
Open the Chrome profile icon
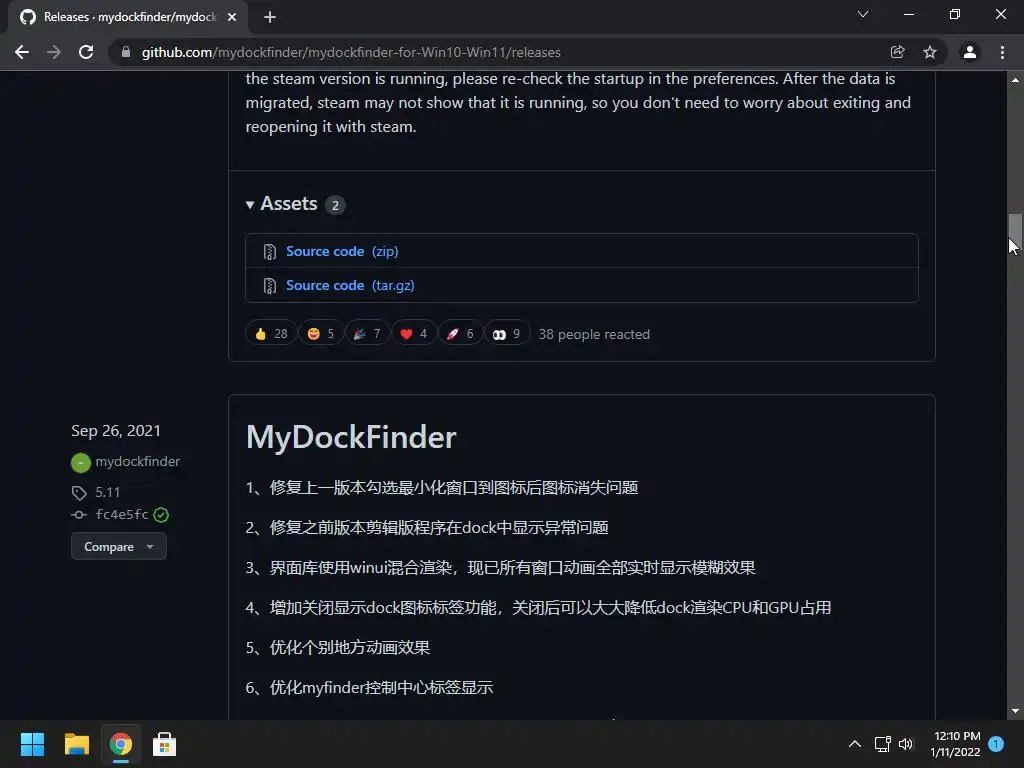pyautogui.click(x=970, y=52)
